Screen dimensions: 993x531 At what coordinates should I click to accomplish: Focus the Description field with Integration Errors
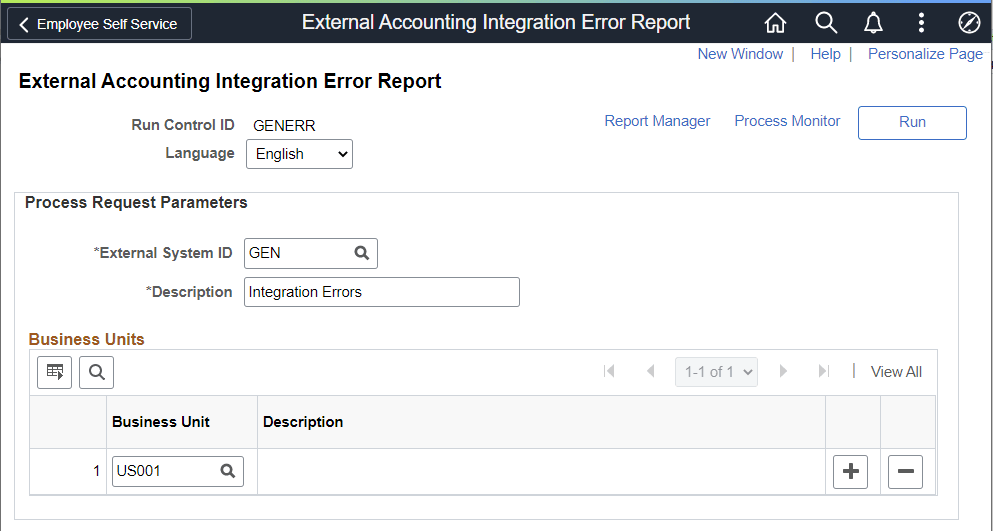click(382, 292)
